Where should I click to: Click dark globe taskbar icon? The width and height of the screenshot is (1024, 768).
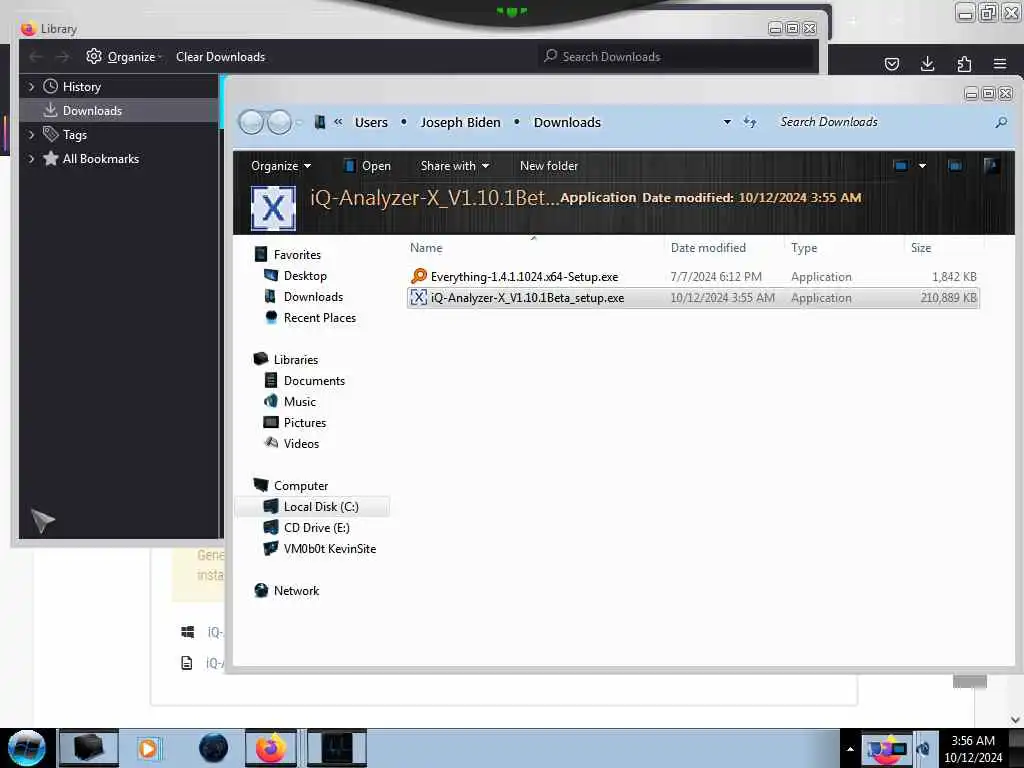pos(213,748)
